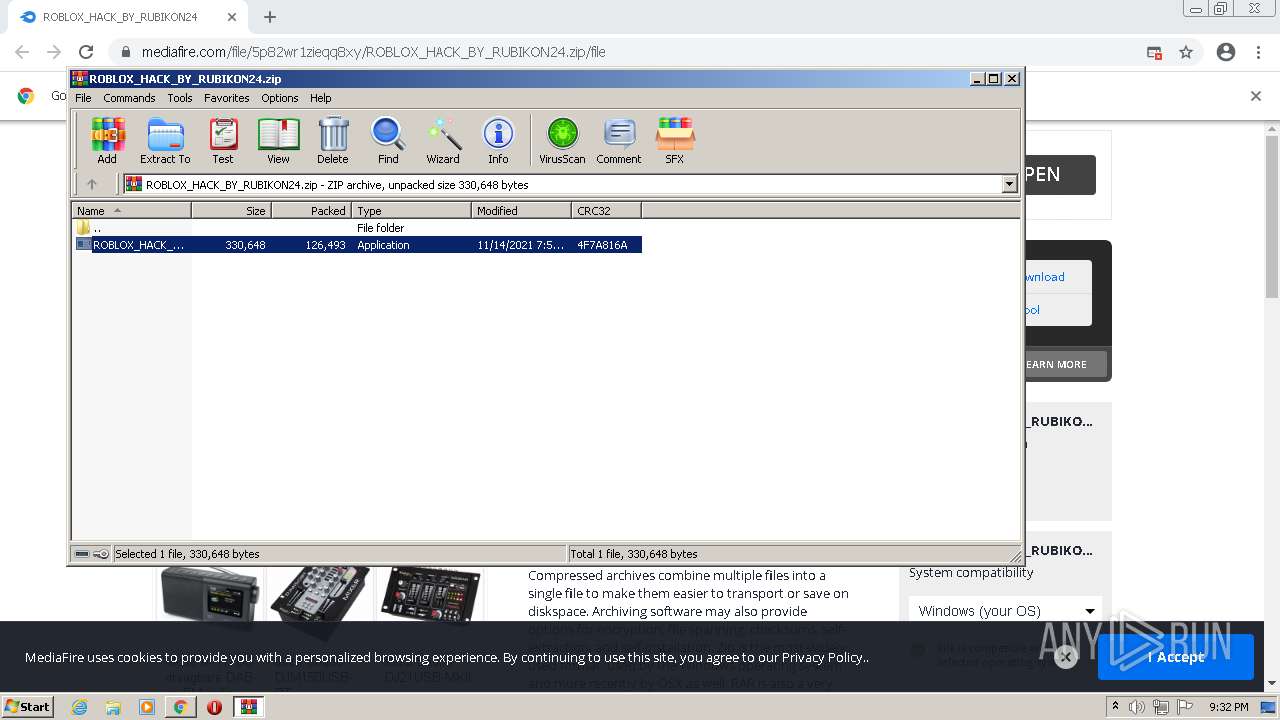Sort file list by Size column
Image resolution: width=1280 pixels, height=720 pixels.
click(x=231, y=210)
